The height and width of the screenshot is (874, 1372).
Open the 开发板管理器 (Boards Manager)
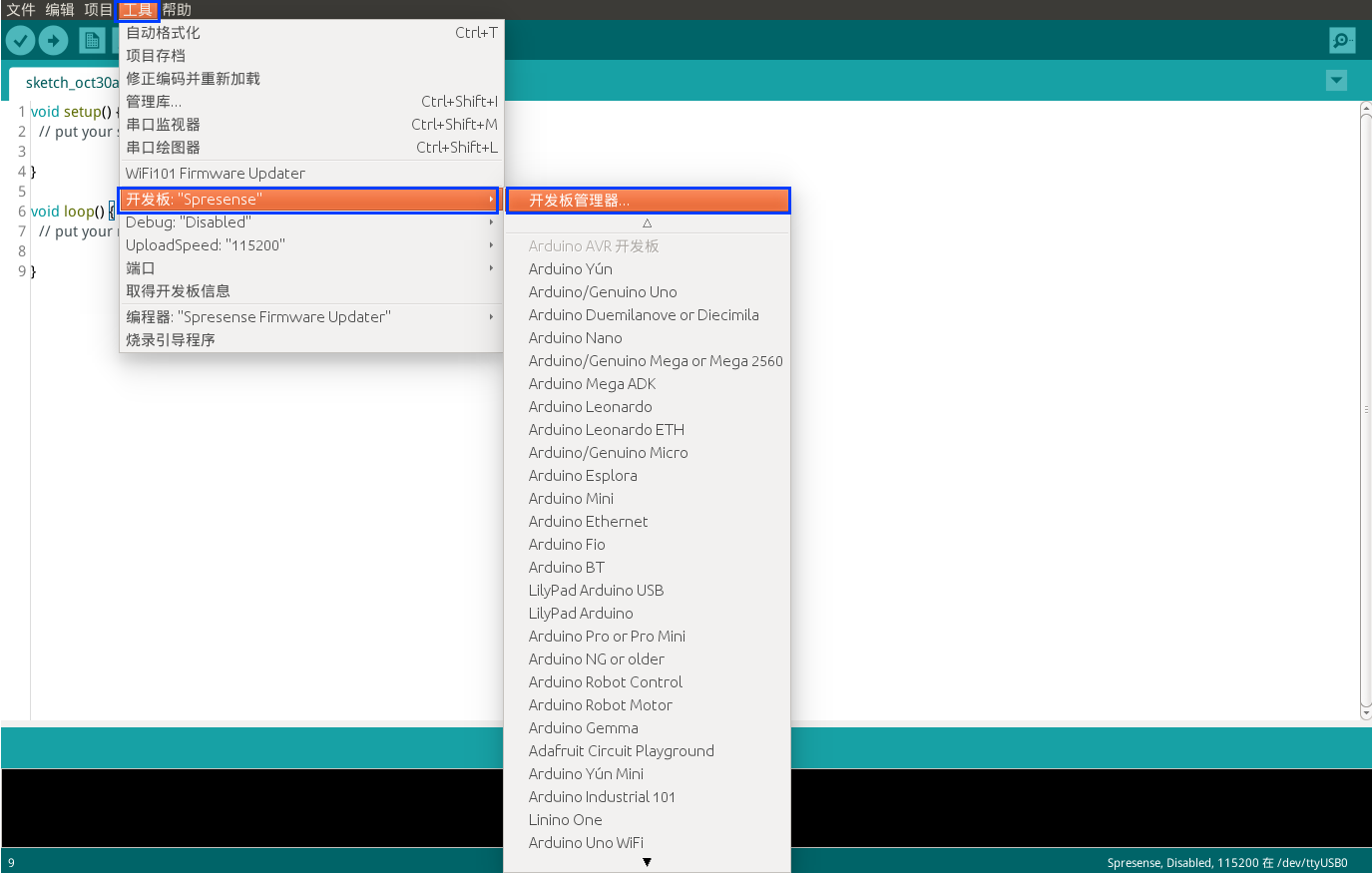(648, 200)
